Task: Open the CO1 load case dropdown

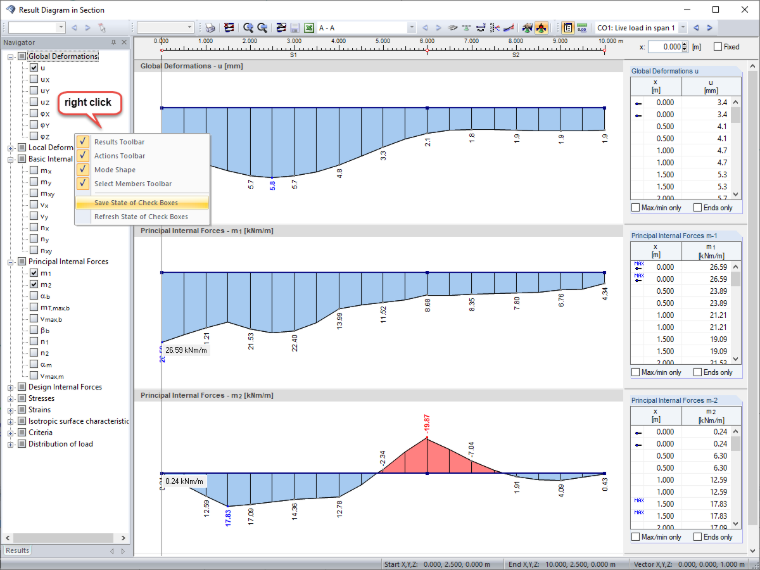Action: pos(682,28)
